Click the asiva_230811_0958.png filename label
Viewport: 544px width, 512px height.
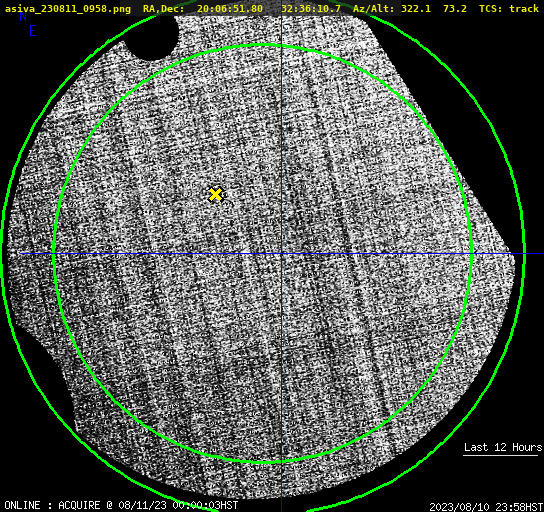click(68, 8)
